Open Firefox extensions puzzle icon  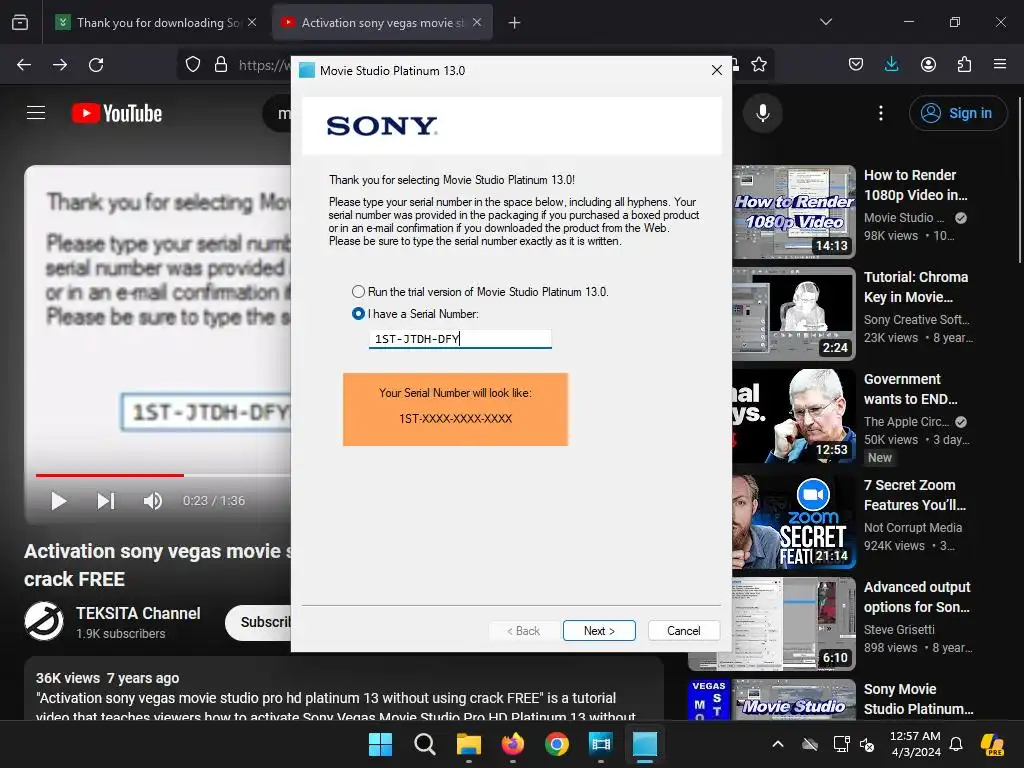(964, 64)
